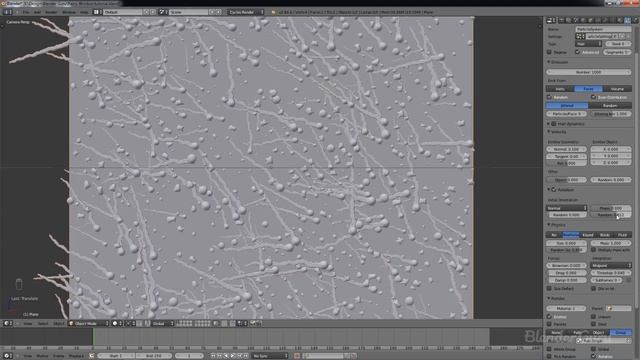
Task: Open the Render menu
Action: [x=51, y=12]
